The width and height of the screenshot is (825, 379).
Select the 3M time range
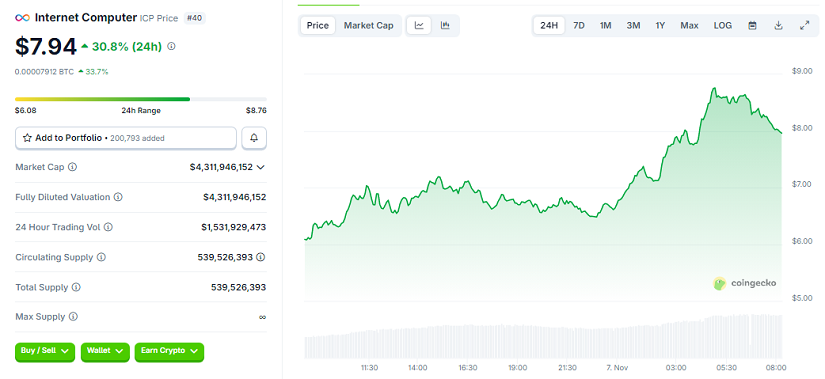(633, 25)
